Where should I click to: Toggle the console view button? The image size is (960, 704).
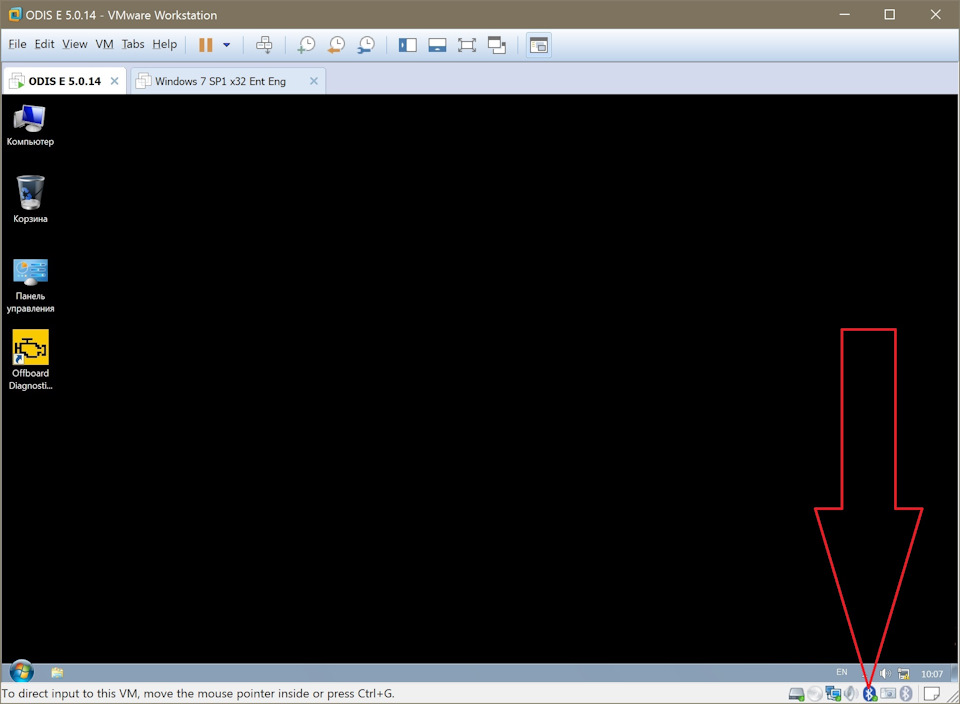coord(539,45)
